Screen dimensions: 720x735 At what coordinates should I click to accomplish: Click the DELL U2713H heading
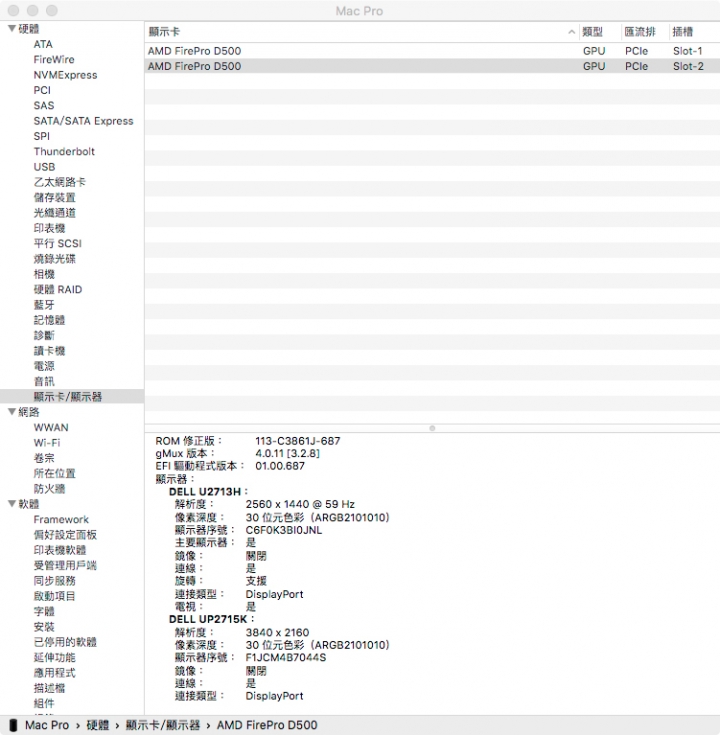(x=209, y=491)
